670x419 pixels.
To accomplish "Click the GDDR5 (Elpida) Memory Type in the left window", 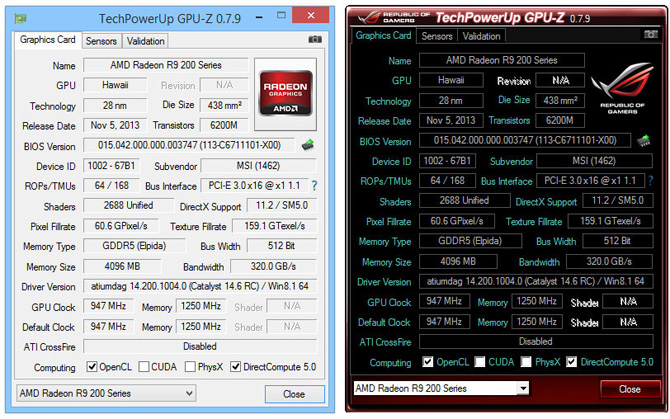I will 134,246.
